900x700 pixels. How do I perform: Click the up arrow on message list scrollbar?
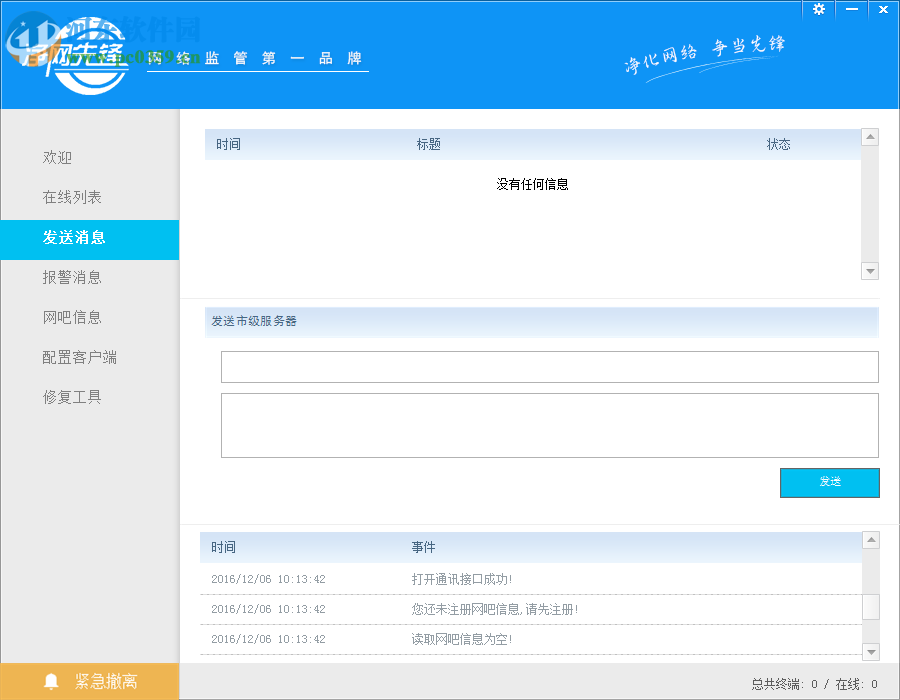869,138
